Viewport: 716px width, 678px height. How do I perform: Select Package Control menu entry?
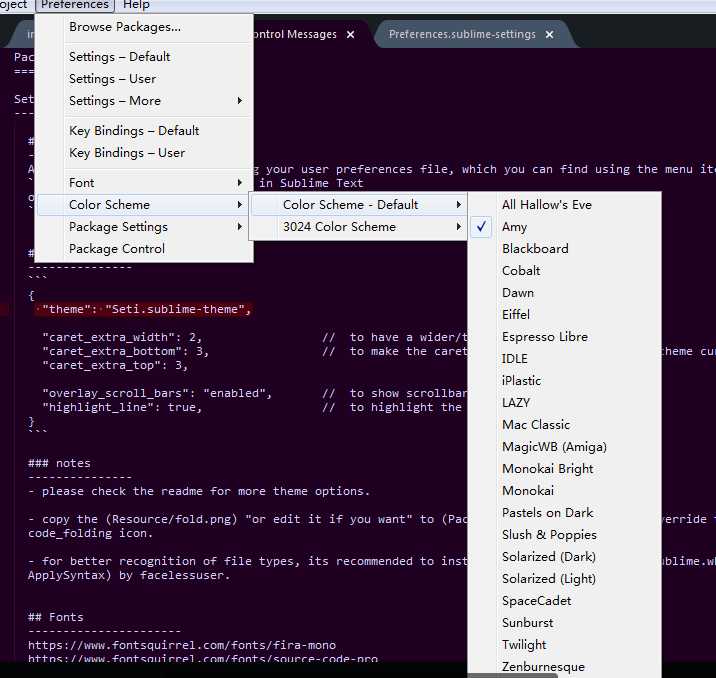tap(144, 248)
